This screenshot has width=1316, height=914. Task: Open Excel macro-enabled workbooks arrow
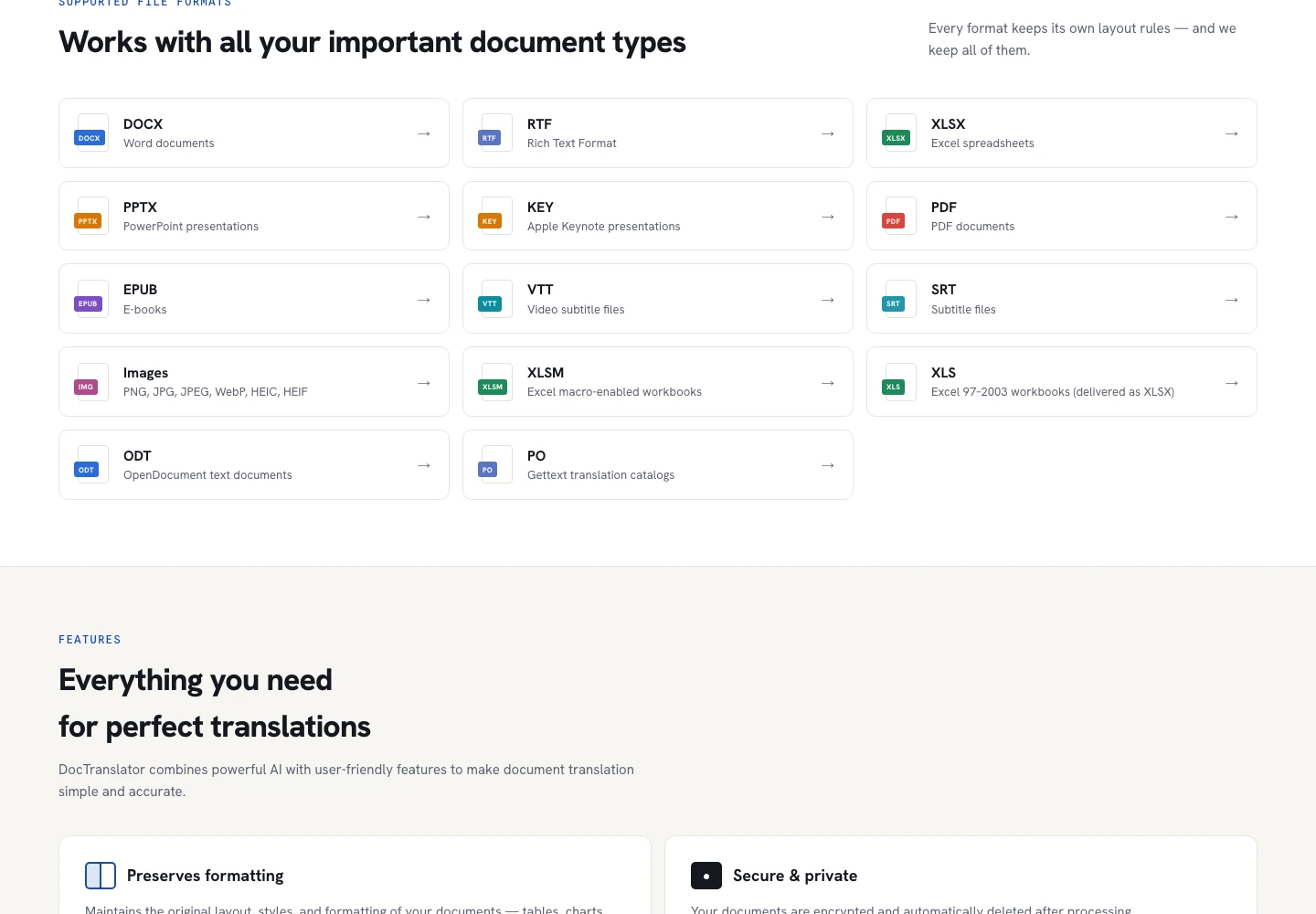(x=828, y=383)
